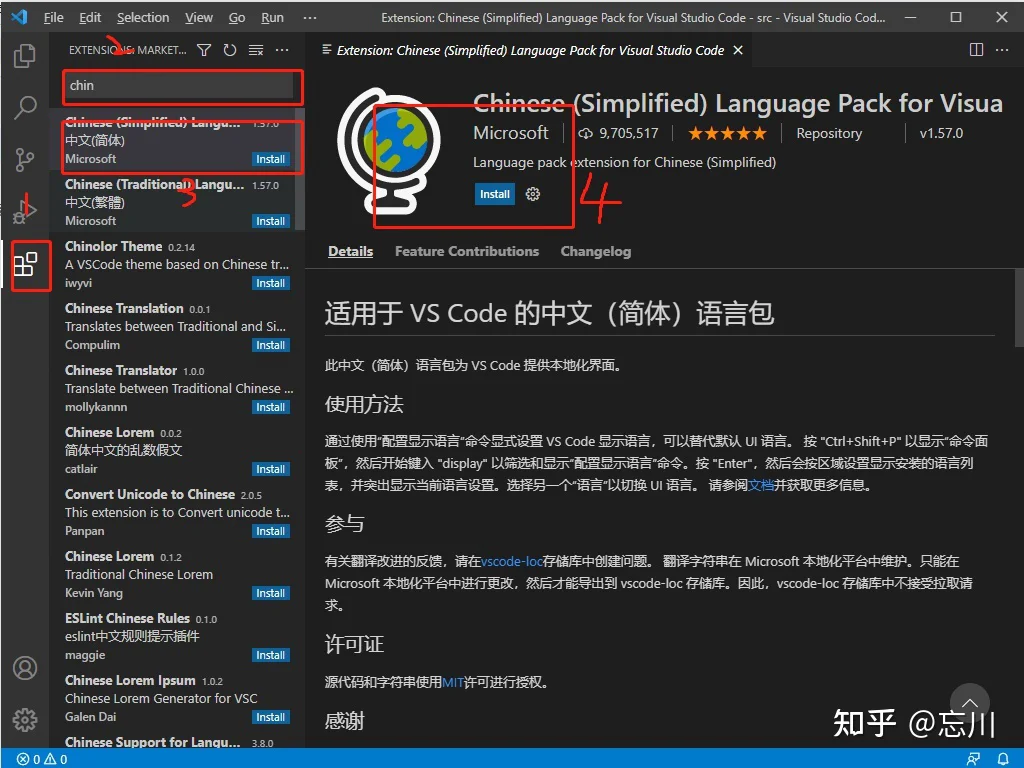Refresh the extensions list
The width and height of the screenshot is (1024, 768).
pyautogui.click(x=230, y=50)
